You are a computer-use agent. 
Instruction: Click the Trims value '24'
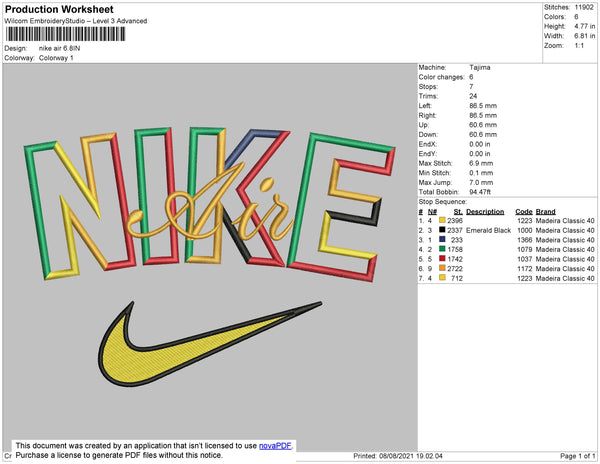click(473, 96)
